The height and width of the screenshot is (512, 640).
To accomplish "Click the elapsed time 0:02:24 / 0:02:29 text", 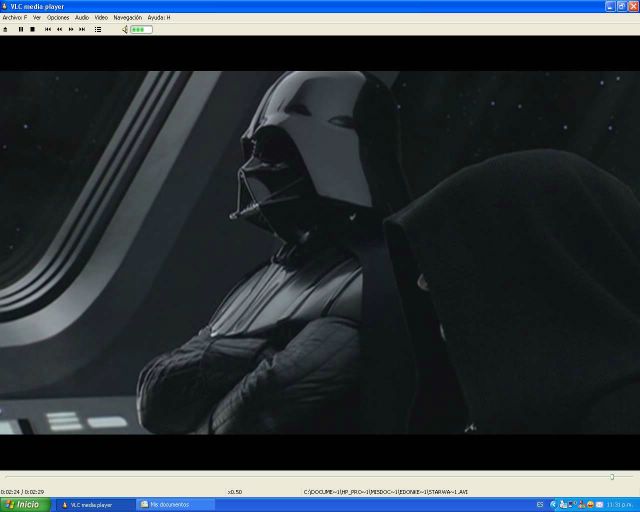I will pyautogui.click(x=22, y=492).
